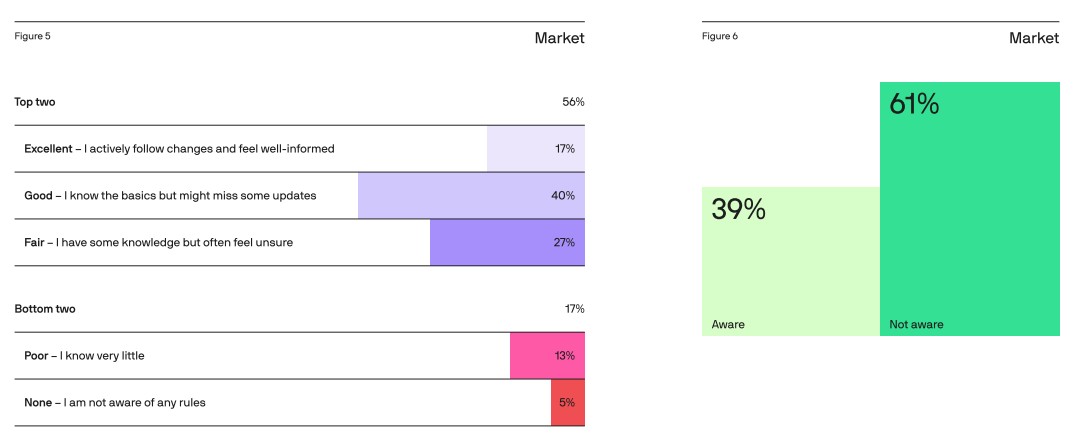Image resolution: width=1084 pixels, height=447 pixels.
Task: Click the red None 5% bar
Action: pyautogui.click(x=567, y=403)
